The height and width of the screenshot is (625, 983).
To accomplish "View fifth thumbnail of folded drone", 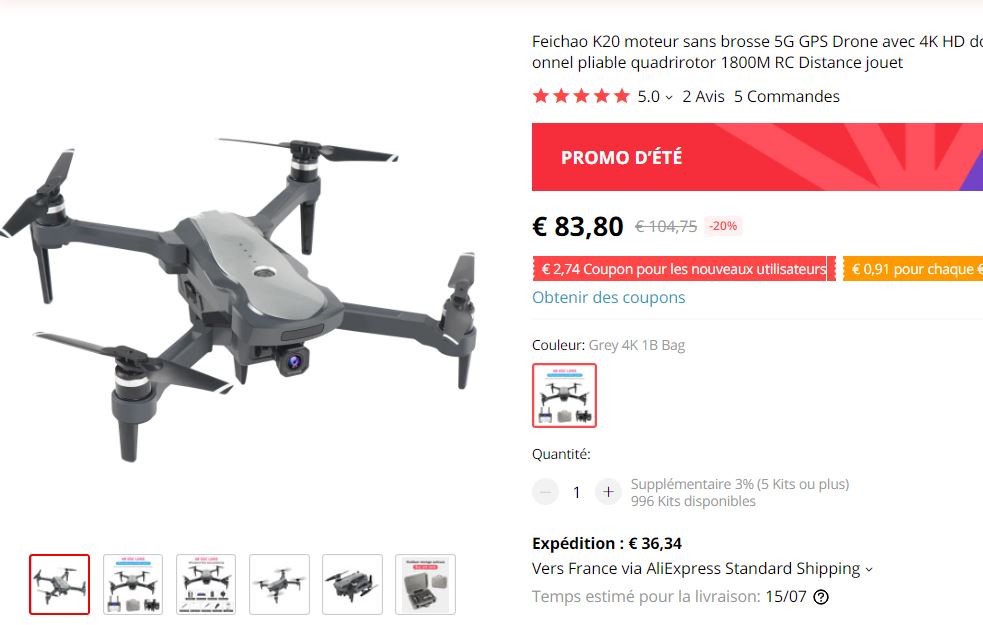I will click(x=352, y=584).
